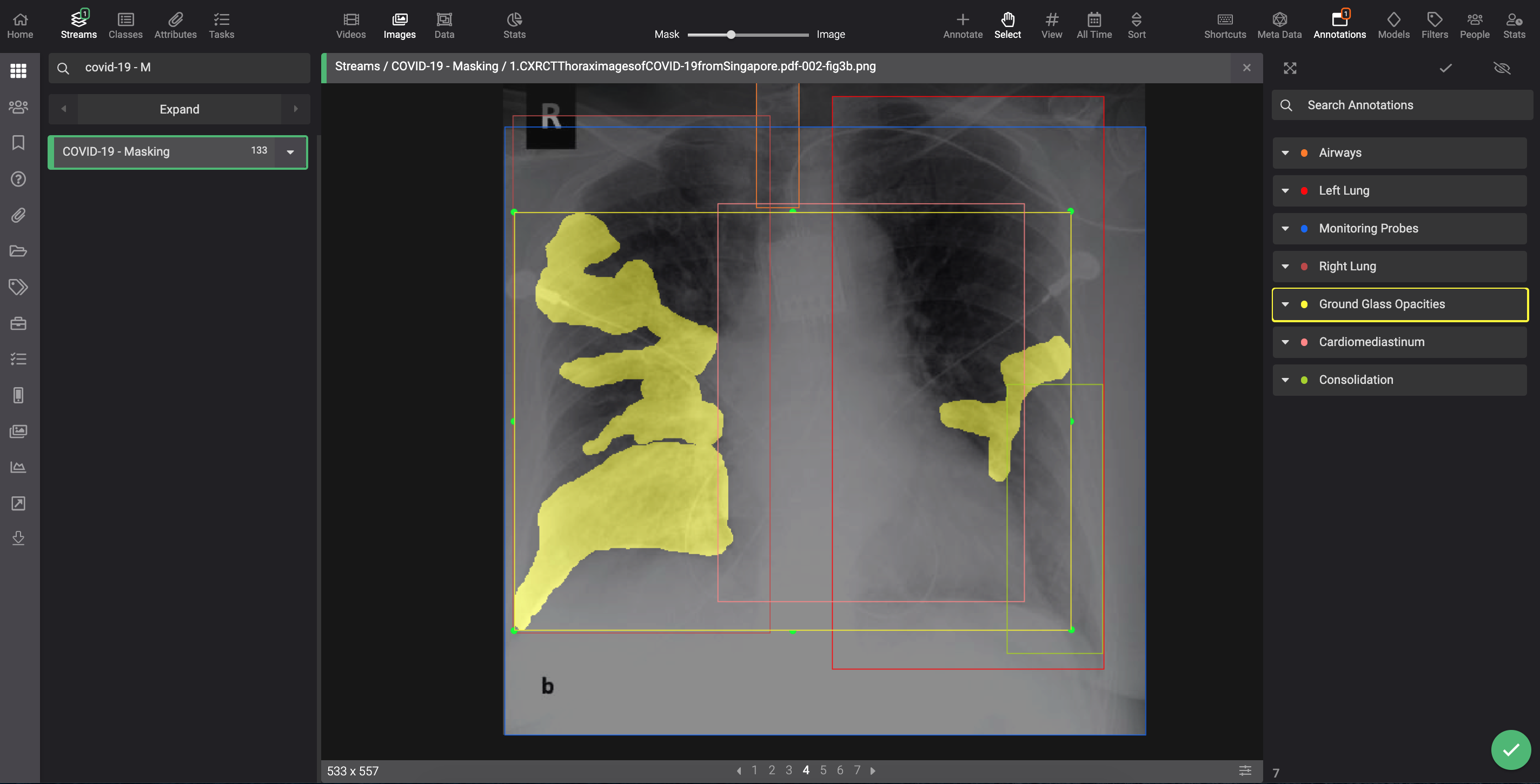Screen dimensions: 1540x784
Task: Open the Classes section
Action: click(125, 26)
